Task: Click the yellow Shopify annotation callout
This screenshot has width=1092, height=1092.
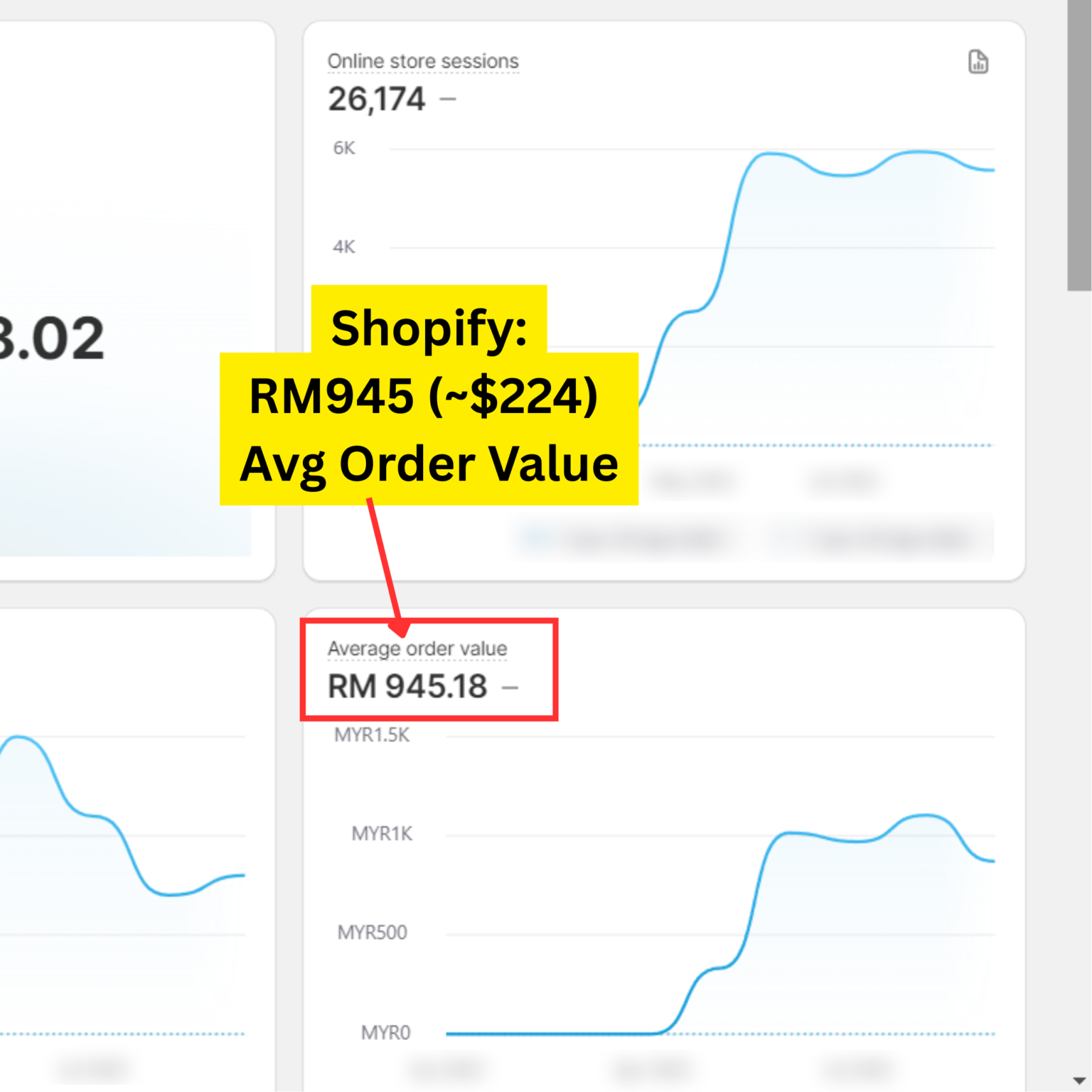Action: point(429,396)
